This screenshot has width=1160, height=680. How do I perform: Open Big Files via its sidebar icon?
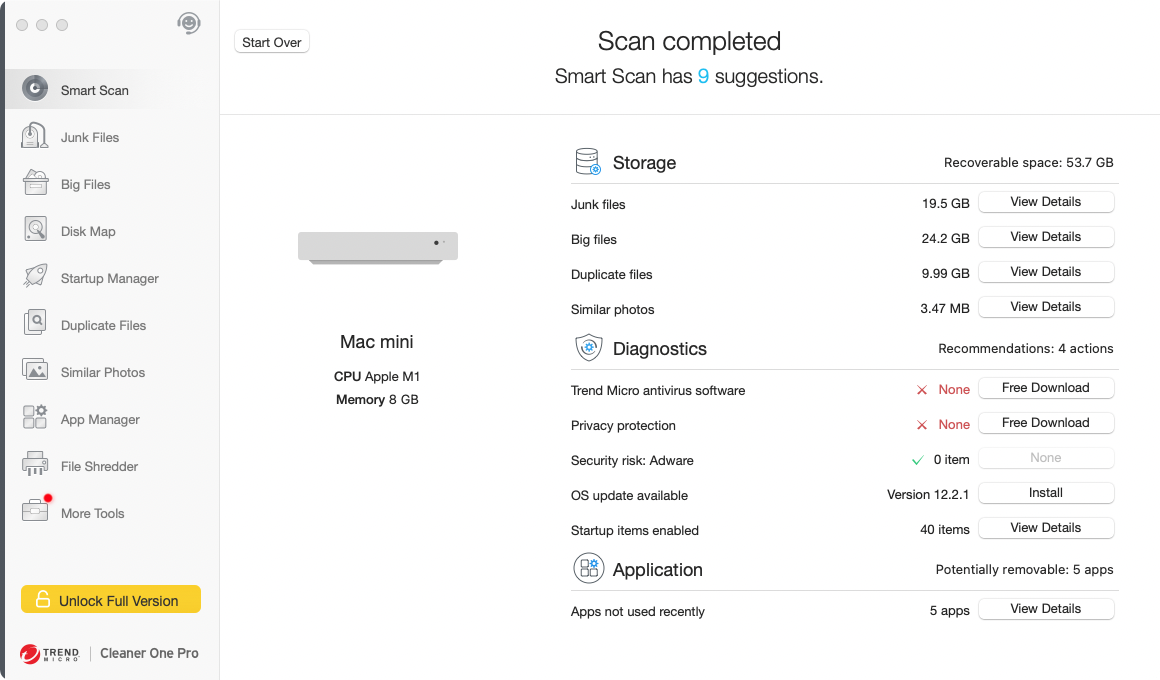pos(35,184)
